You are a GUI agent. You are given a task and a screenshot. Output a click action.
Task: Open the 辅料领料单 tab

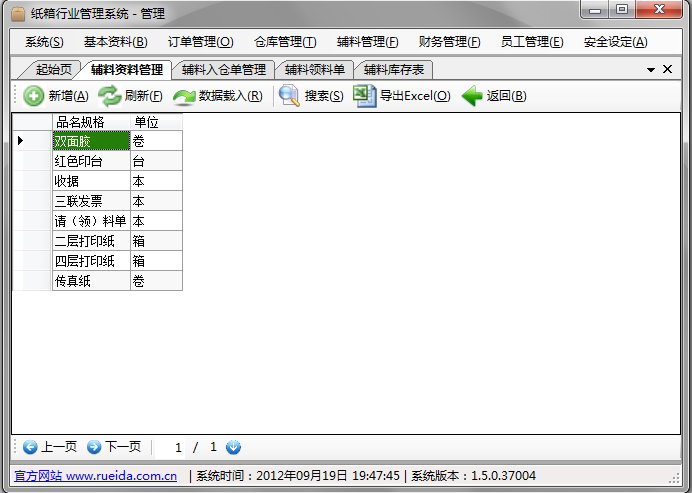(x=315, y=70)
